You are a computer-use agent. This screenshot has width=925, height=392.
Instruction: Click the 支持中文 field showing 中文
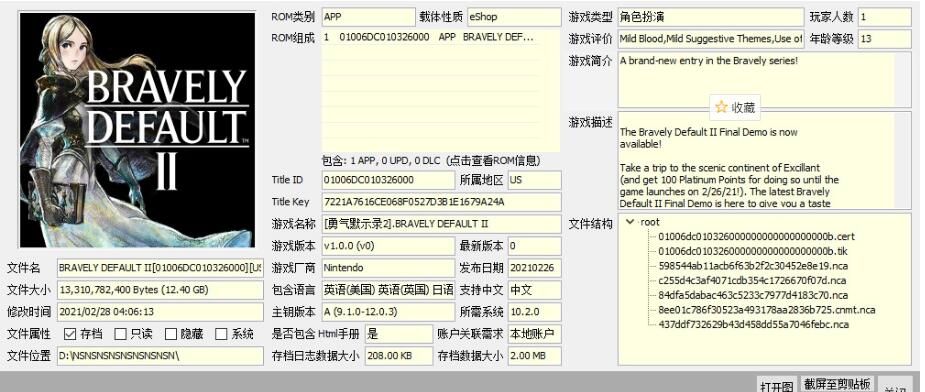[x=534, y=290]
